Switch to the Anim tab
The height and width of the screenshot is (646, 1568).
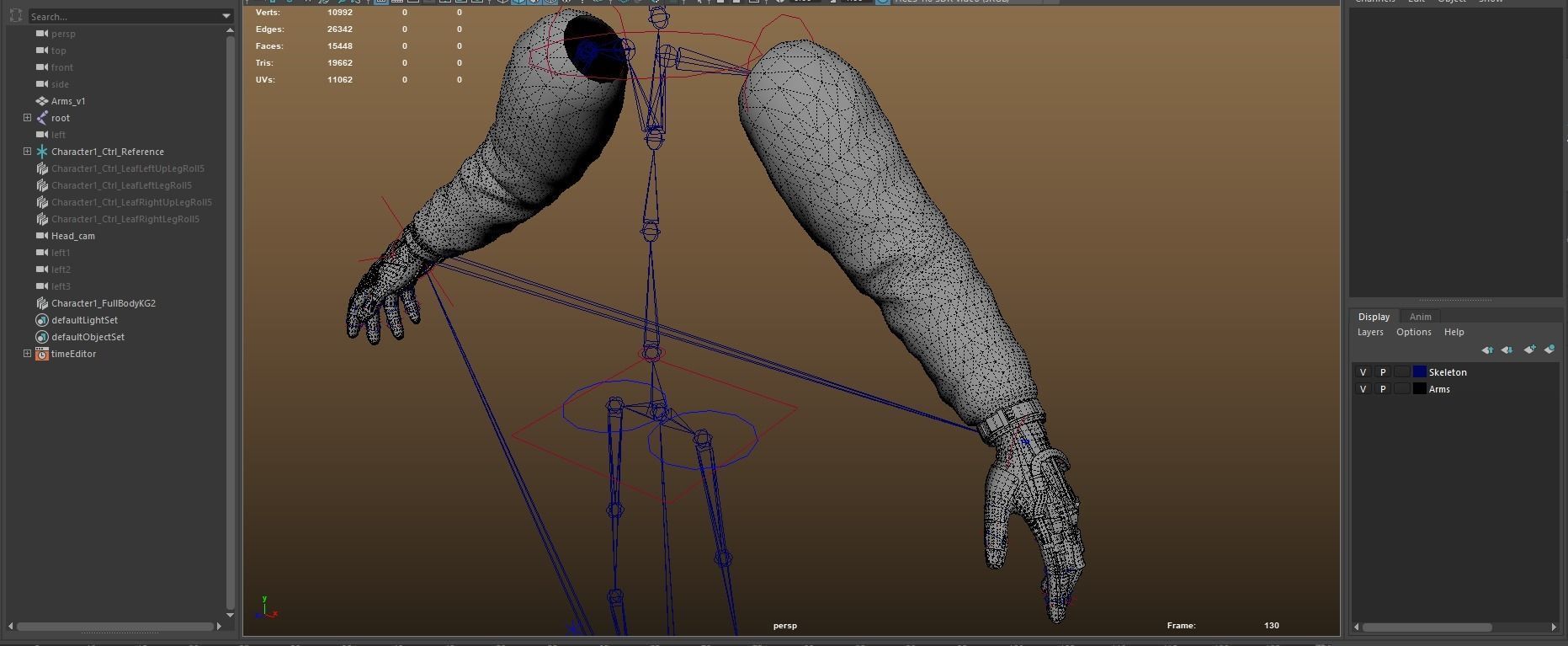(x=1420, y=317)
